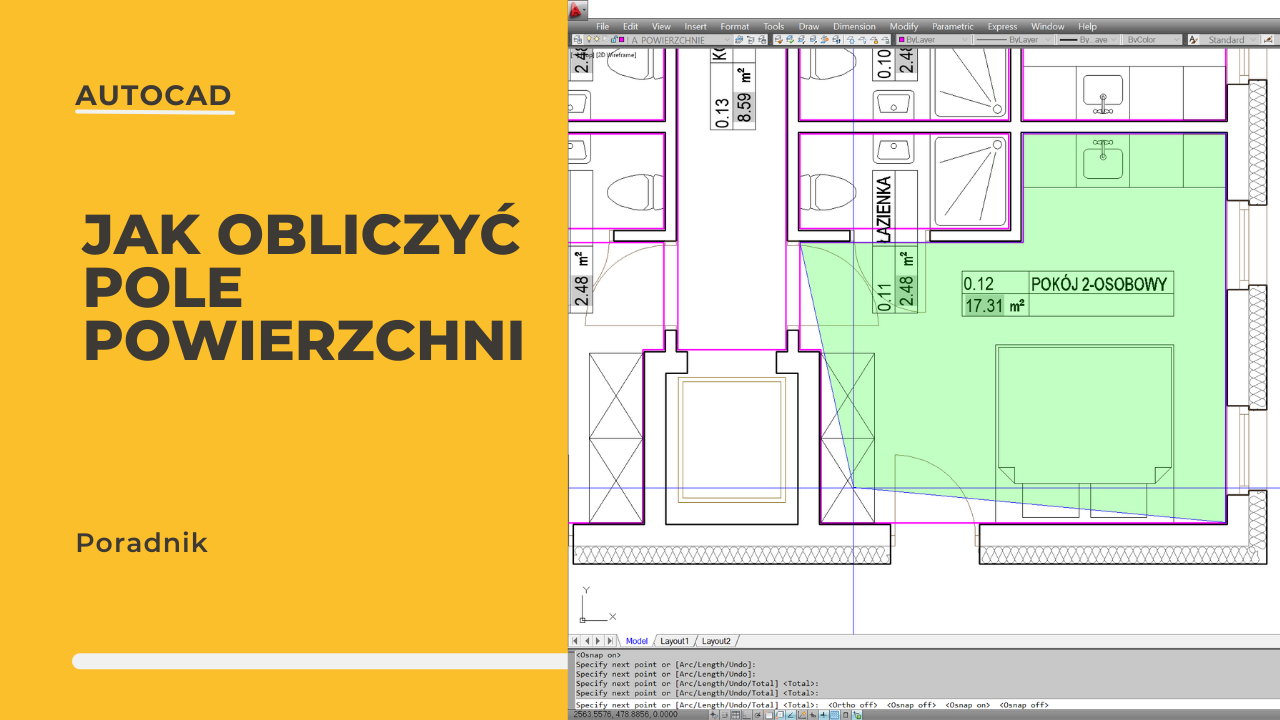Toggle Snap Mode in status bar
Image resolution: width=1280 pixels, height=720 pixels.
pyautogui.click(x=724, y=715)
